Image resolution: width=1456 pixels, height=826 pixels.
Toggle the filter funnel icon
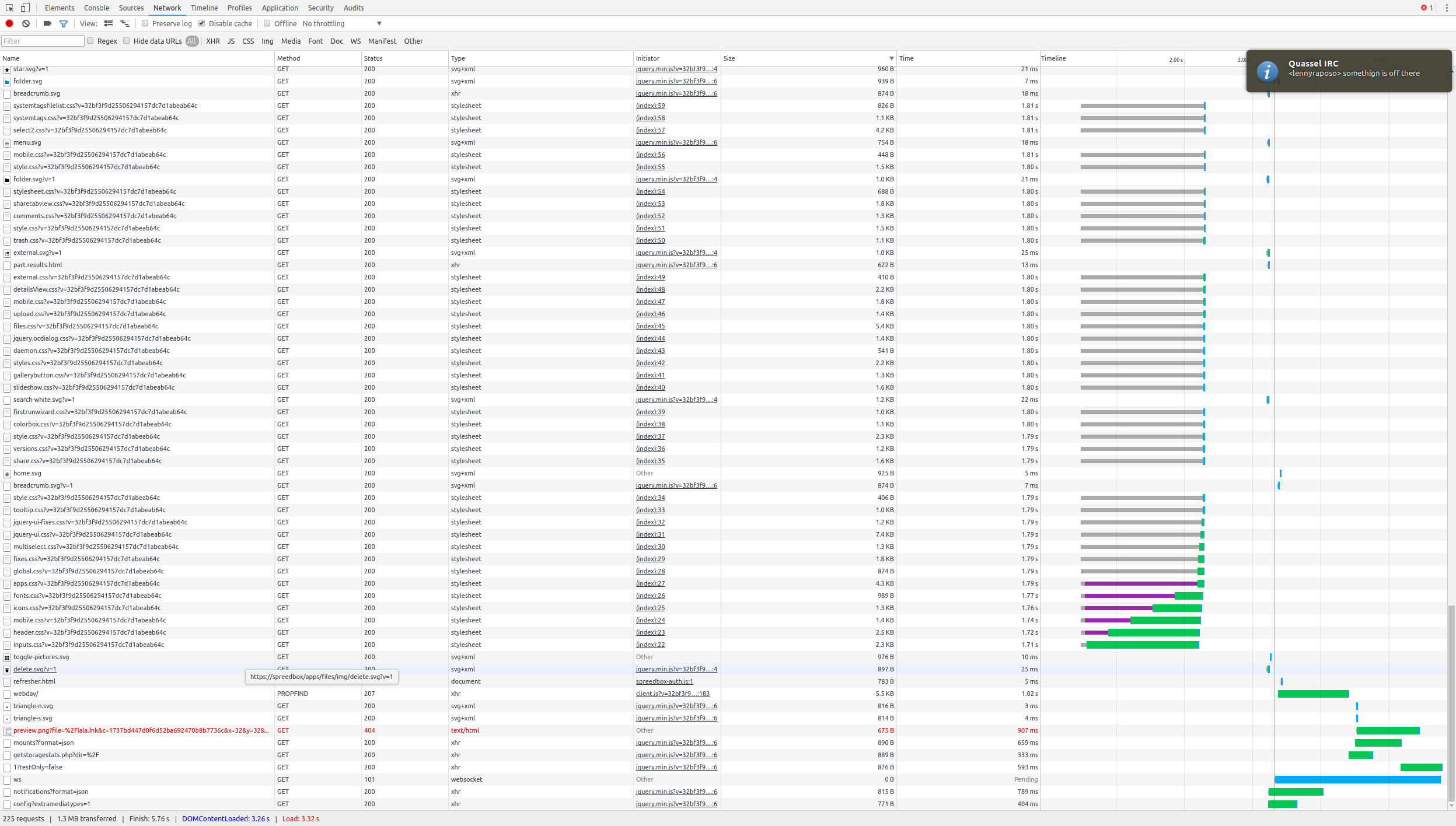coord(64,23)
